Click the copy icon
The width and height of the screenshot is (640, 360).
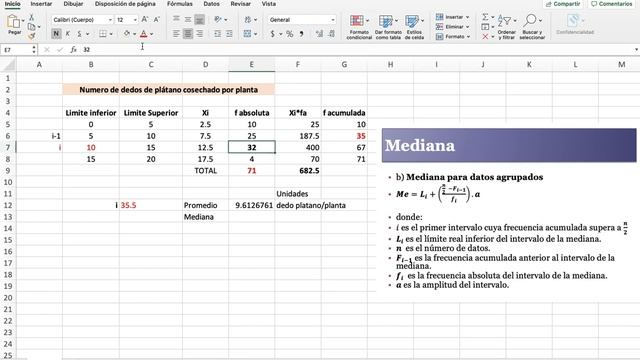tap(31, 27)
